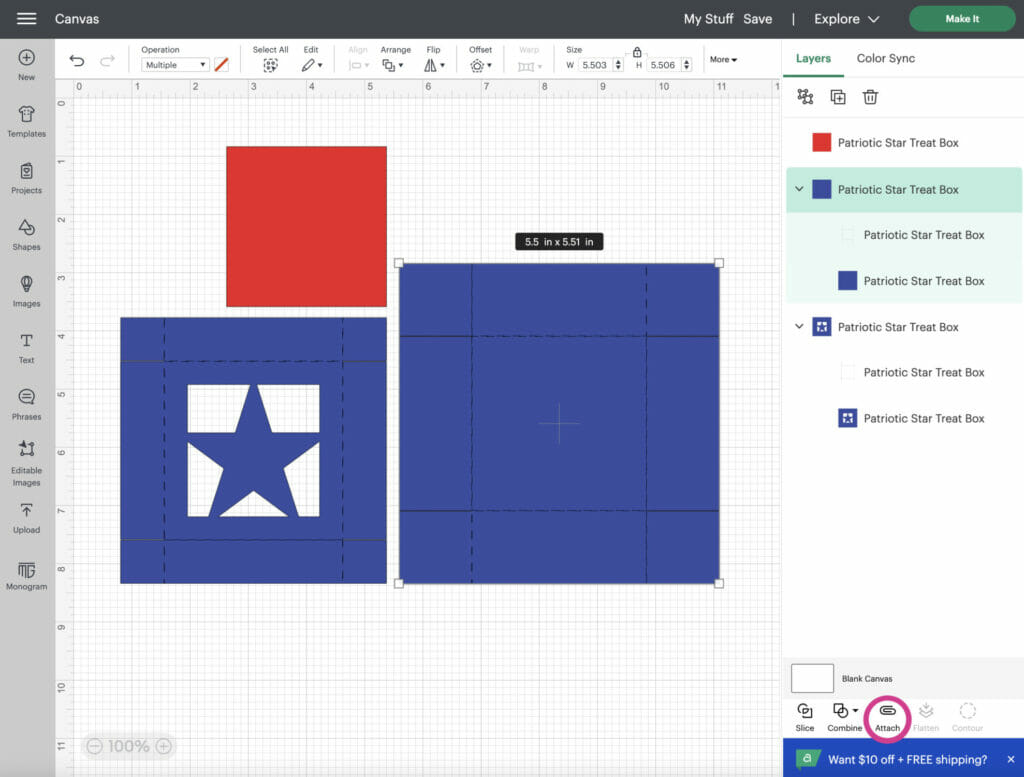Open the Upload panel
The height and width of the screenshot is (777, 1024).
[26, 518]
